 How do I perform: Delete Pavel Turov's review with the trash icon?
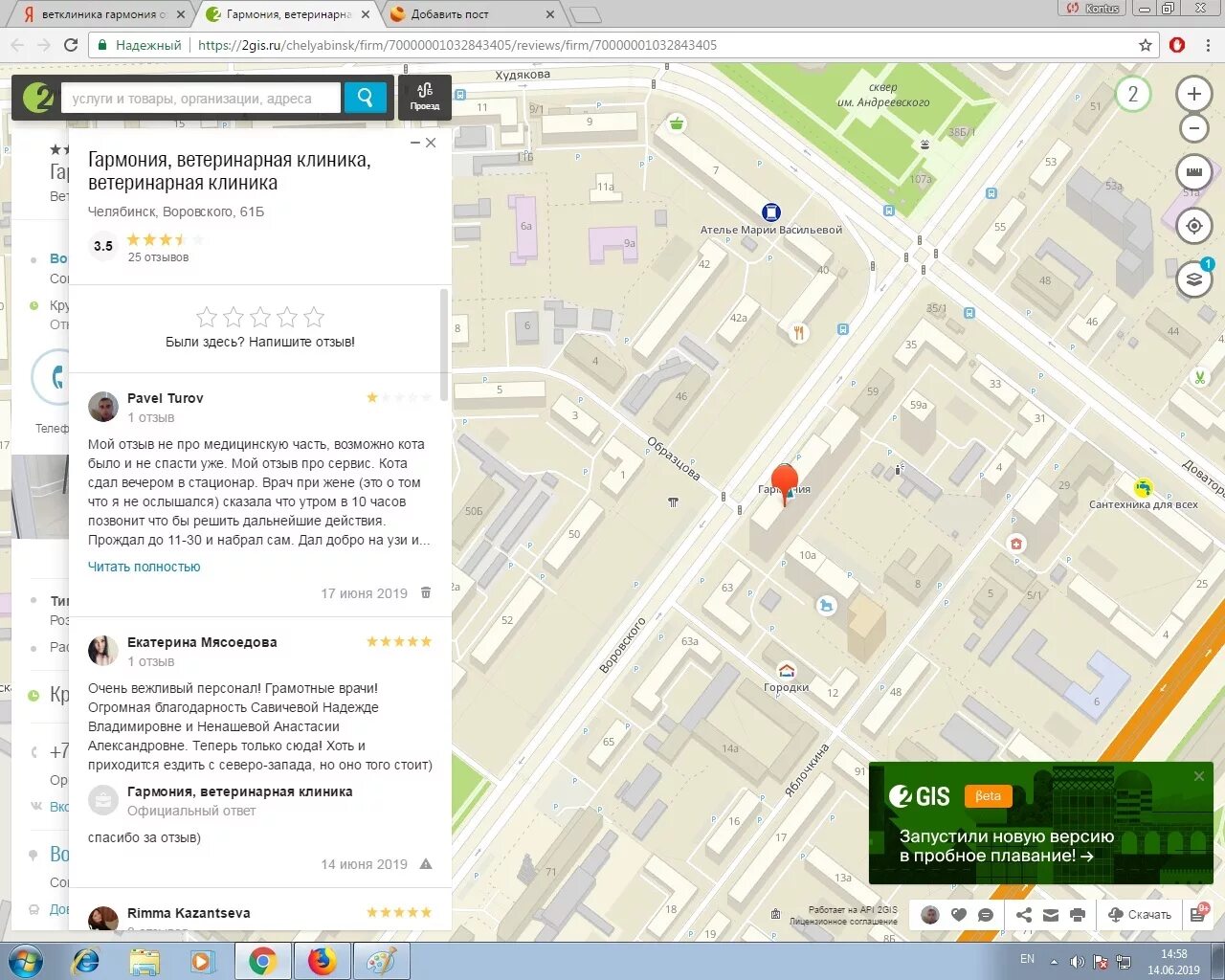point(426,593)
